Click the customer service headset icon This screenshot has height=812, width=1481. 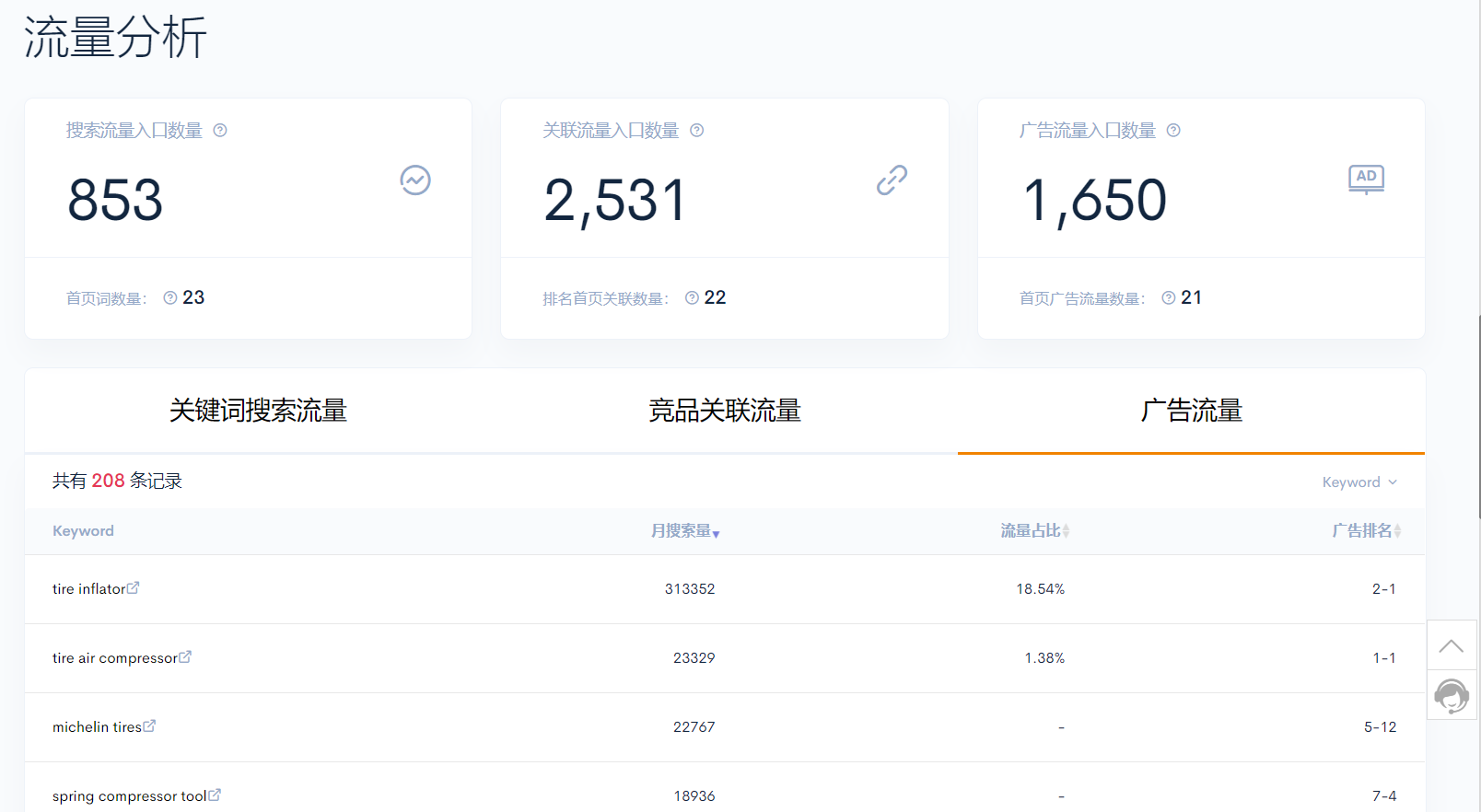pos(1452,696)
